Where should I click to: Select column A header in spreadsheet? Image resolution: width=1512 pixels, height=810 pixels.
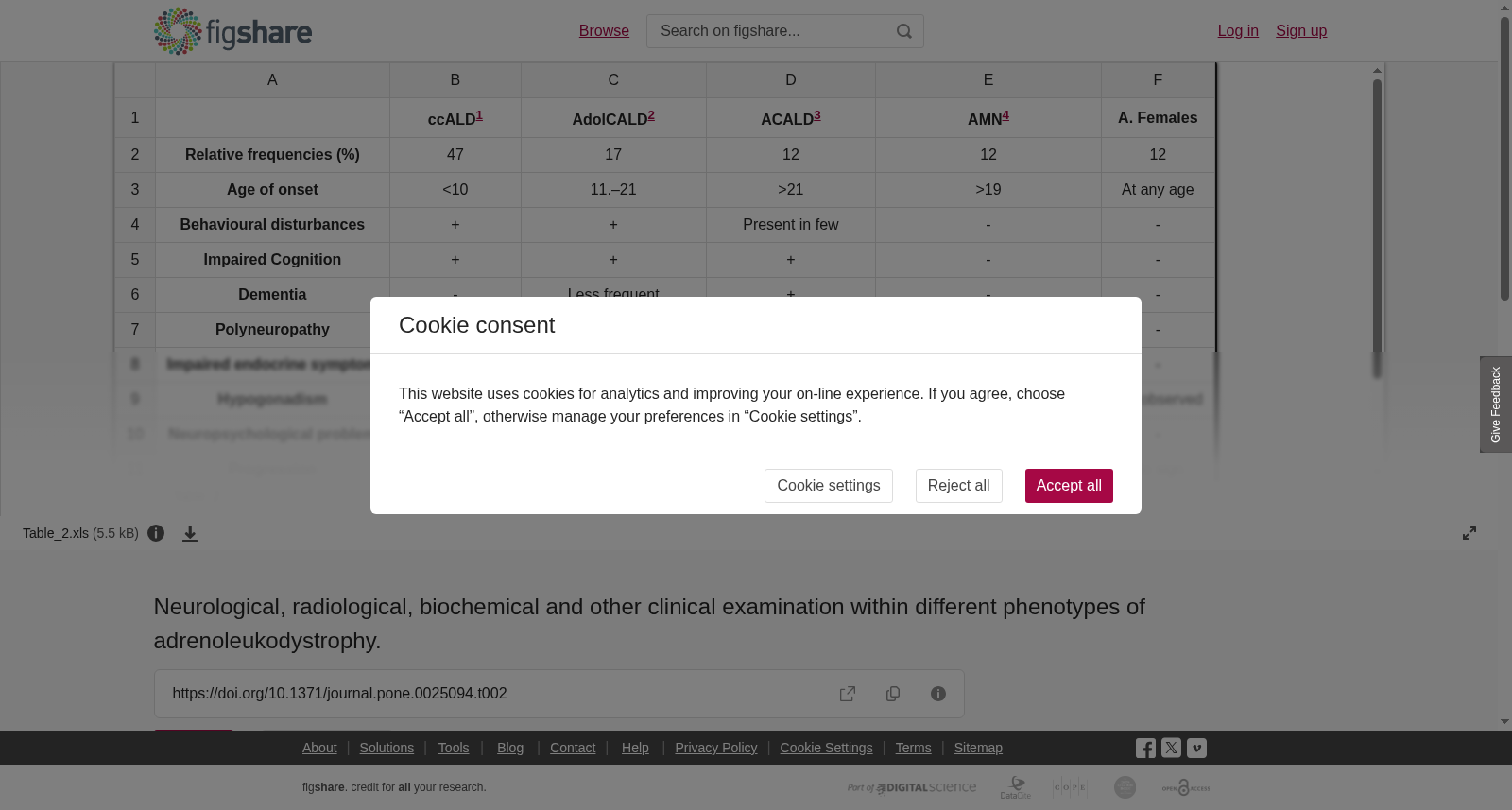pos(272,80)
